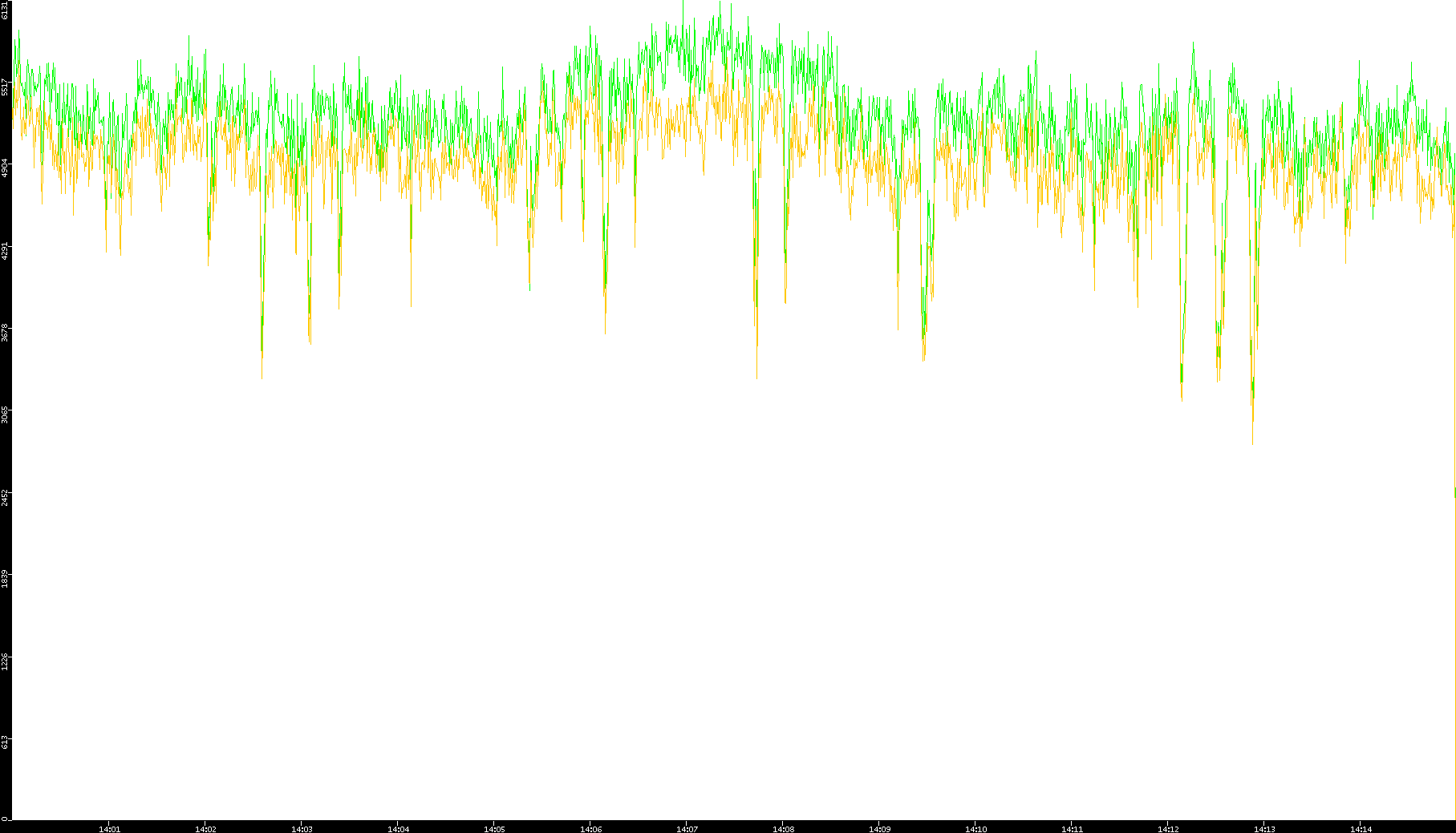Screen dimensions: 1456x833
Task: Select the 1226 value axis label
Action: point(6,660)
